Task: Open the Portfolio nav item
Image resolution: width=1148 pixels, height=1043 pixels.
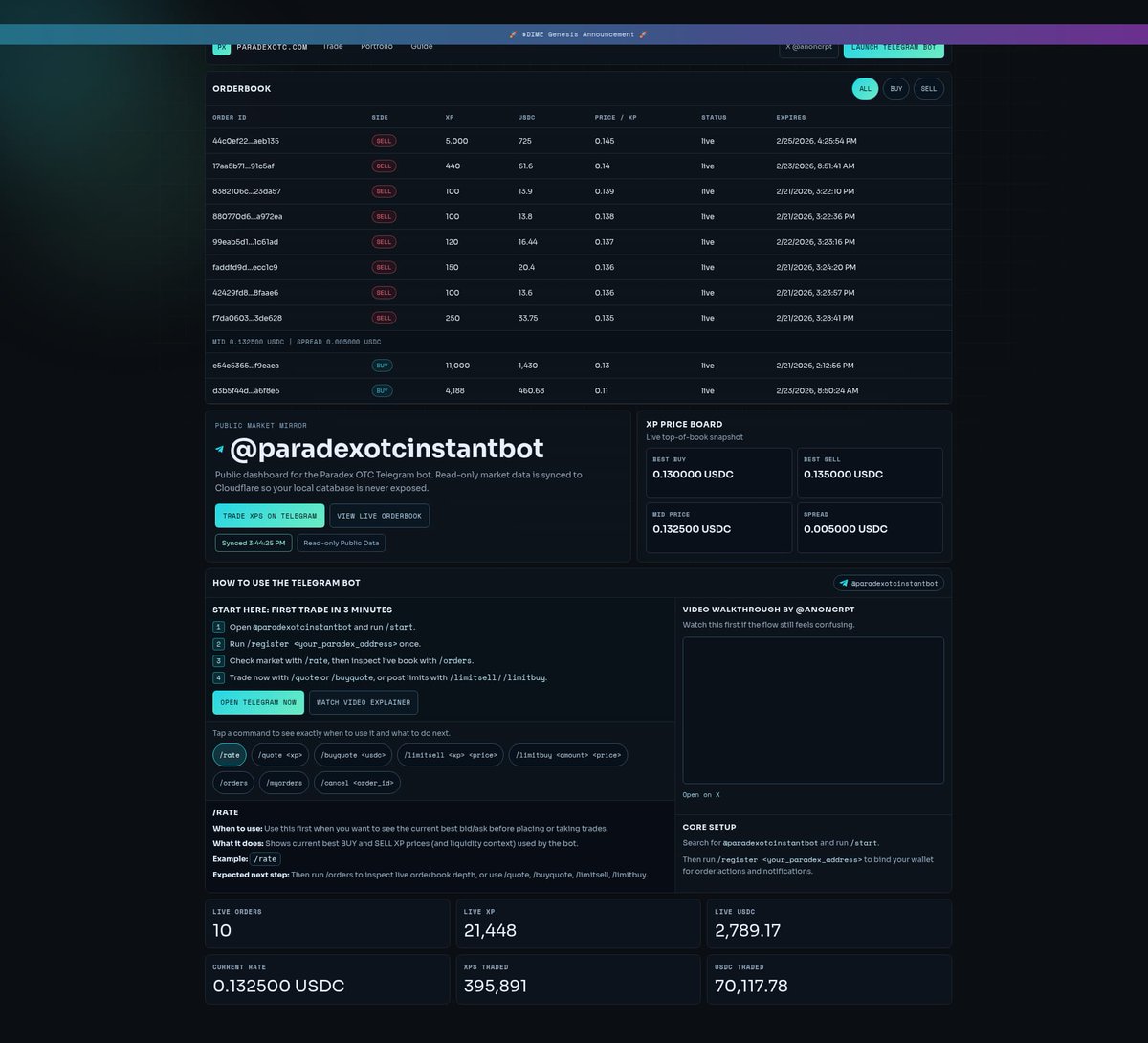Action: point(377,47)
